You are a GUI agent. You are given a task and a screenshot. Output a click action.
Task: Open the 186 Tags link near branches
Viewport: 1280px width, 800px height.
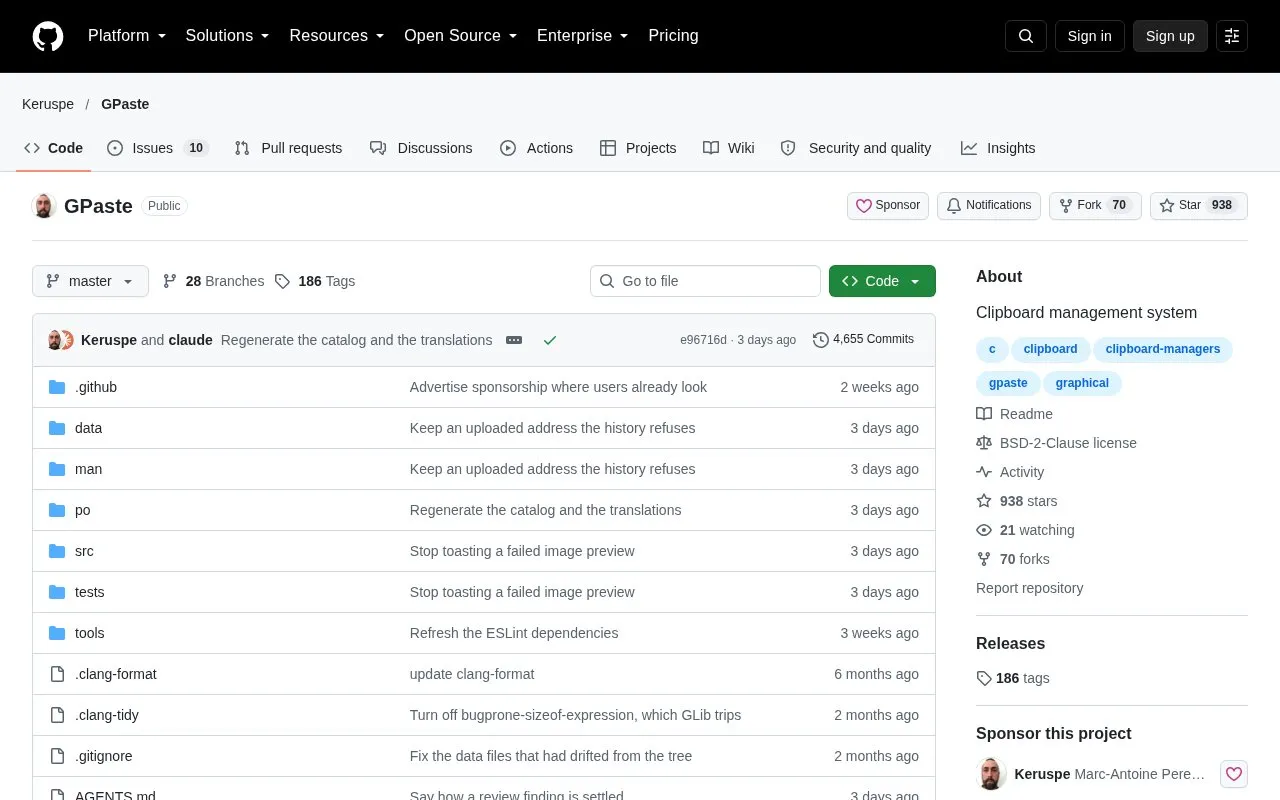[x=315, y=281]
